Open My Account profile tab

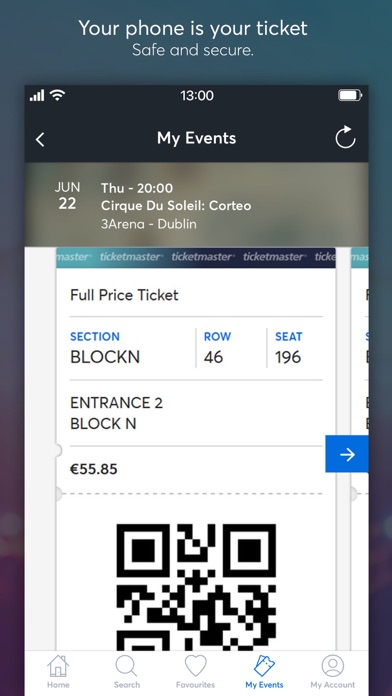[333, 672]
